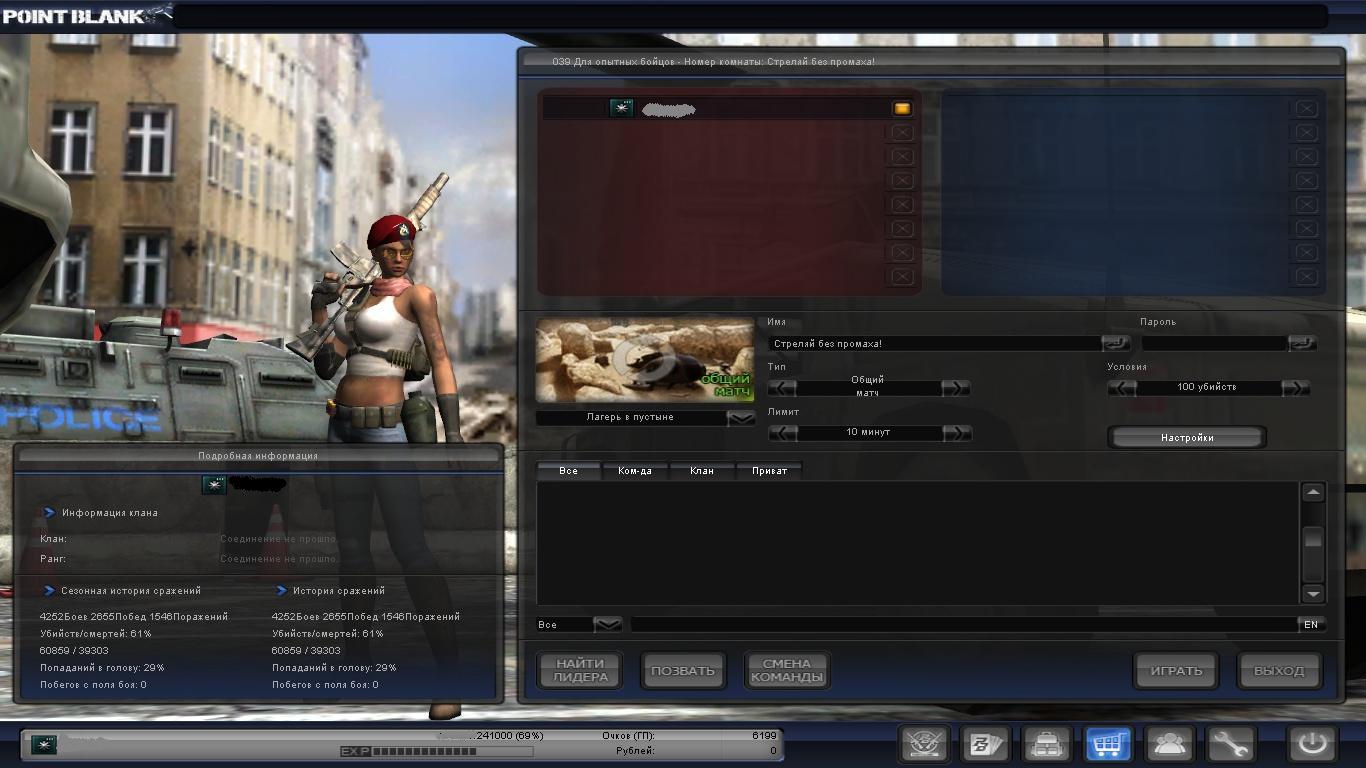This screenshot has height=768, width=1366.
Task: Open the wrench options icon
Action: (1230, 745)
